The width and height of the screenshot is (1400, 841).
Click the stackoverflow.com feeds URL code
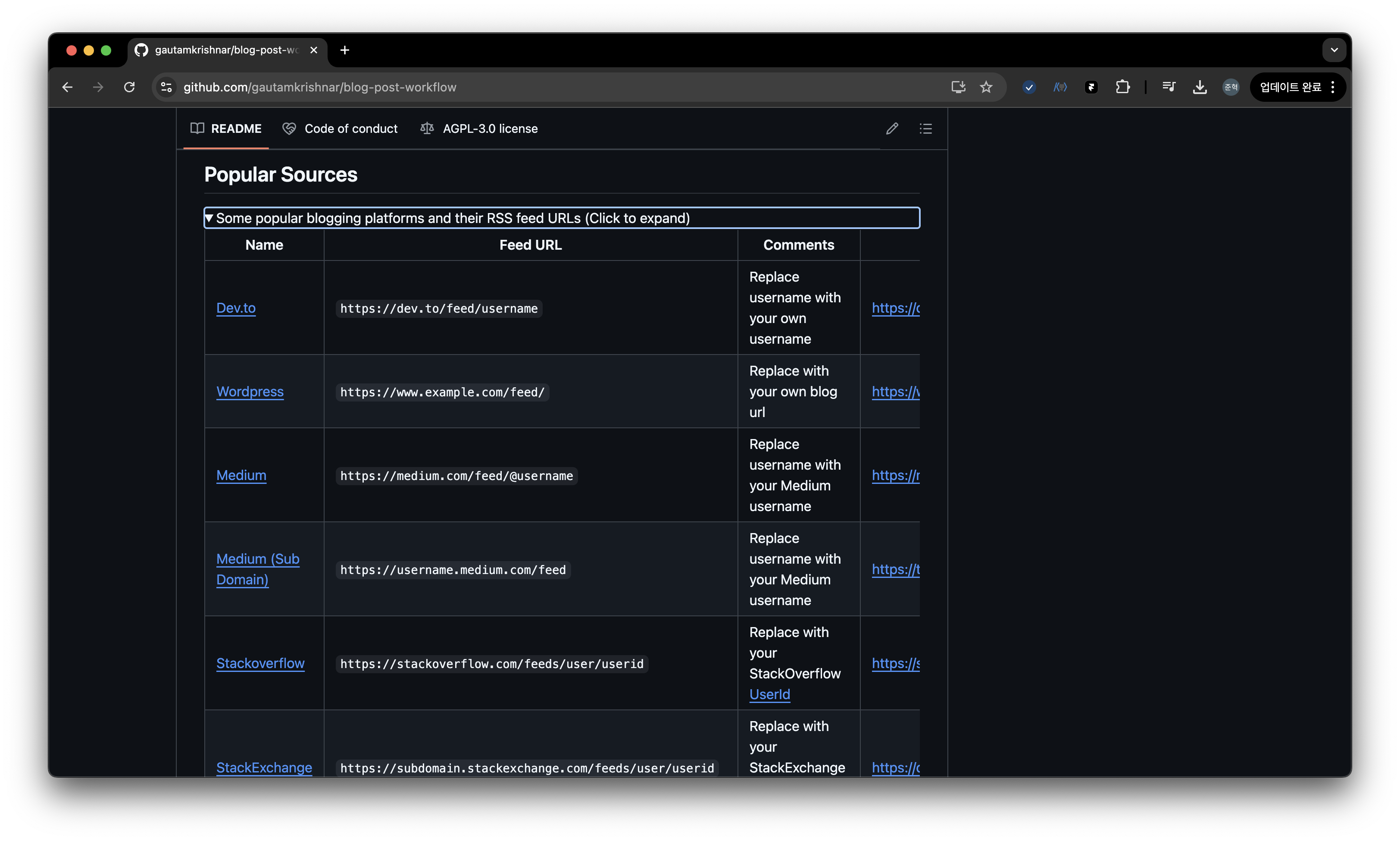[x=492, y=664]
